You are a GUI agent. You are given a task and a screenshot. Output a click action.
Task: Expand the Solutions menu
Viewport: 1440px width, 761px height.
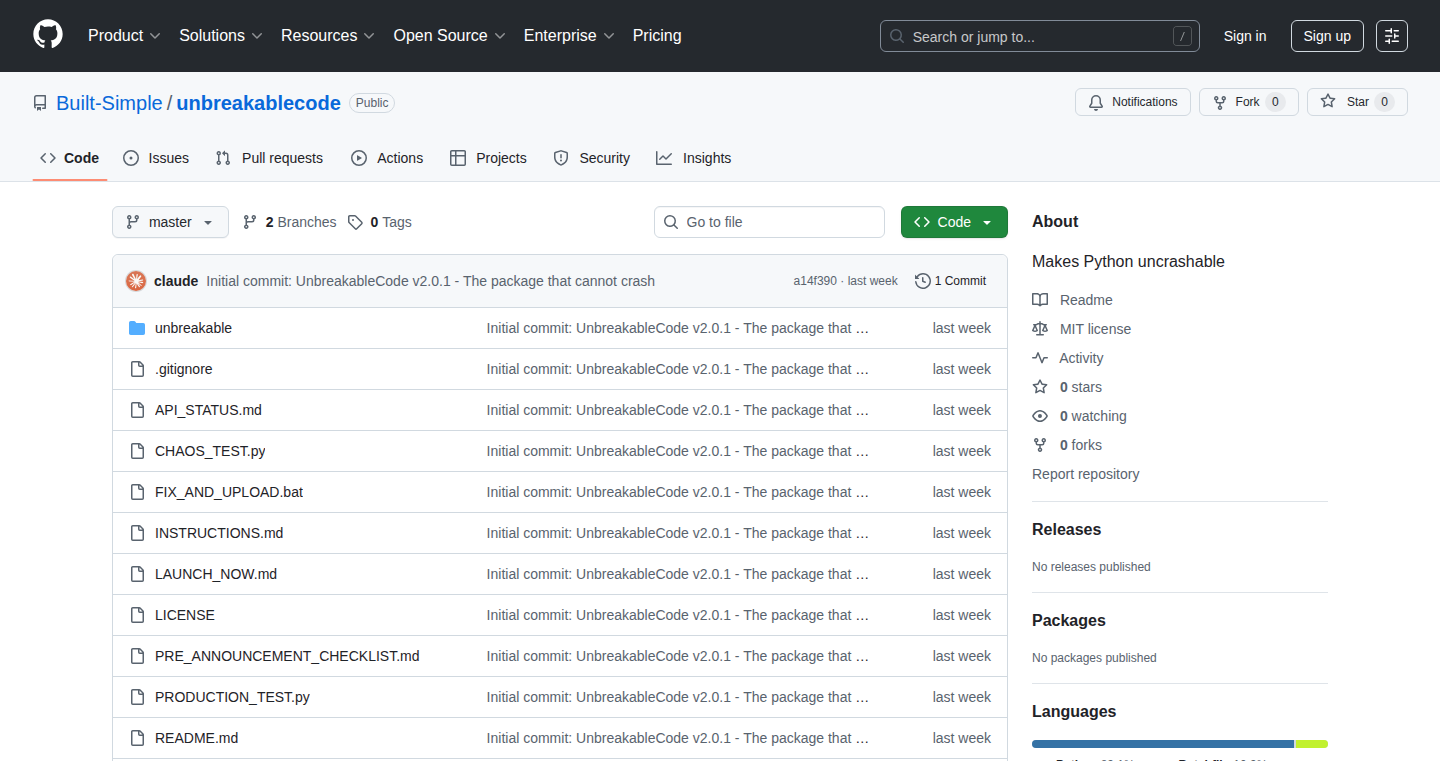(221, 36)
